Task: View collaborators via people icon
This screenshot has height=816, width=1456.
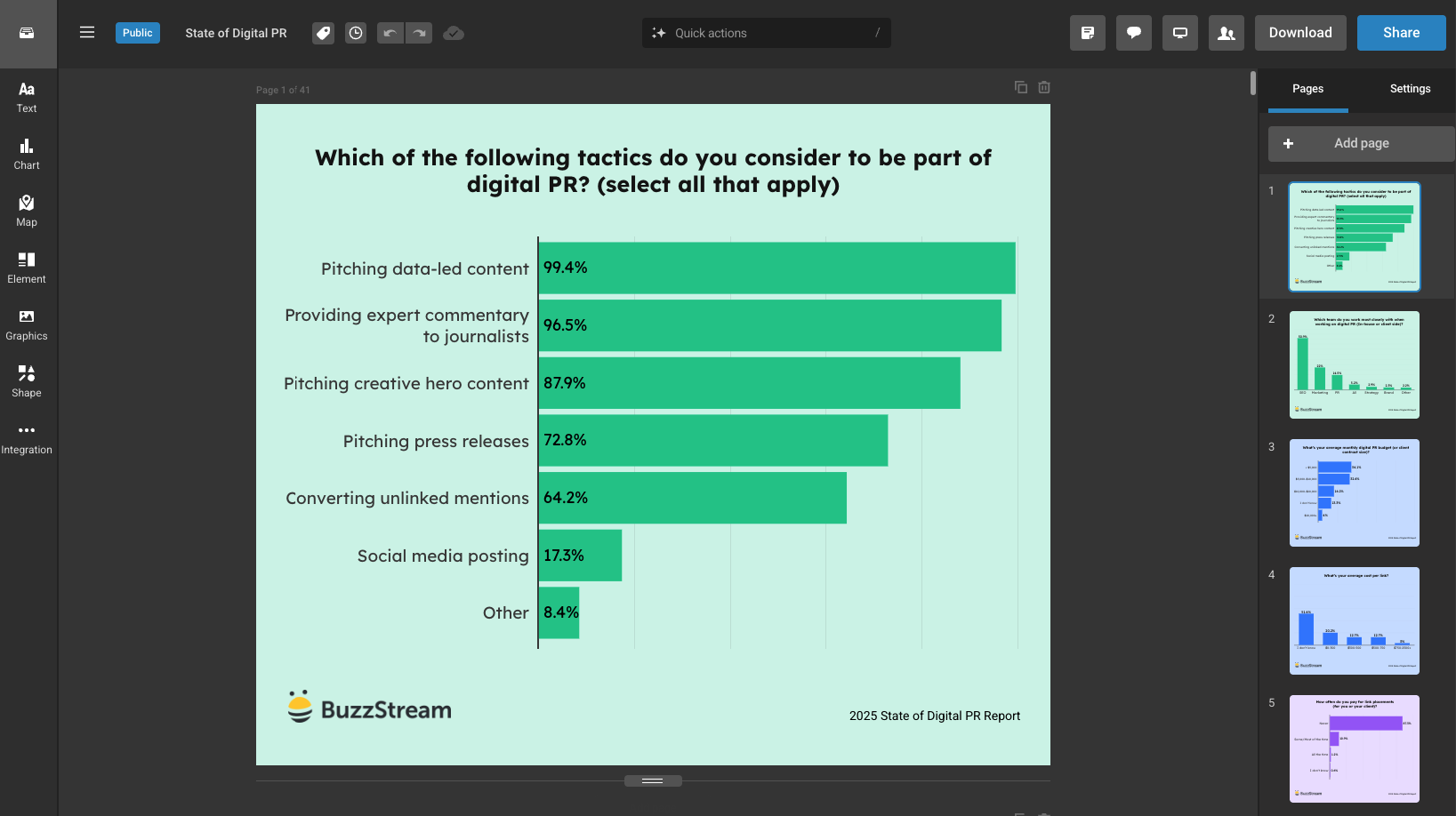Action: click(1226, 33)
